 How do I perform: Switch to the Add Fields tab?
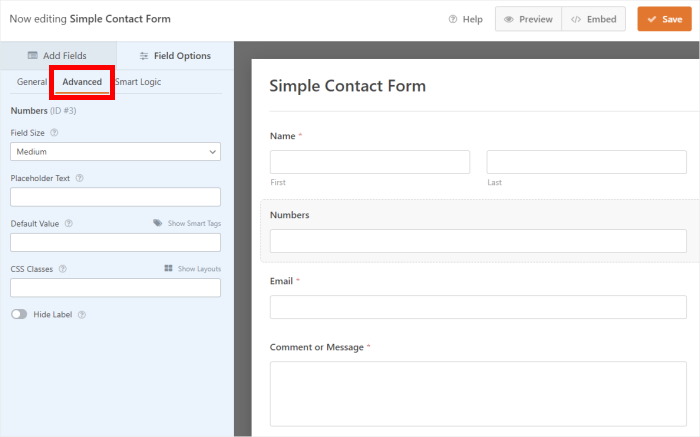pos(58,55)
